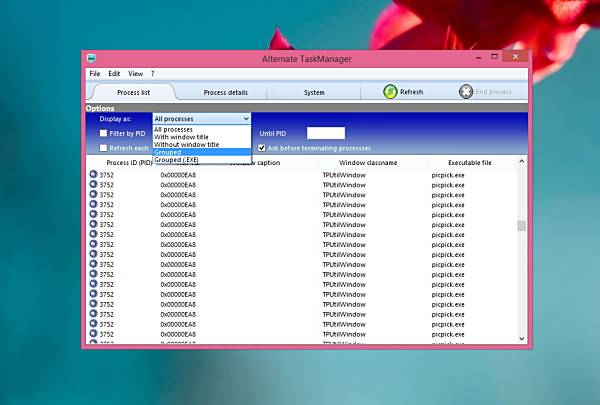600x405 pixels.
Task: Switch to the Process details tab
Action: point(225,92)
